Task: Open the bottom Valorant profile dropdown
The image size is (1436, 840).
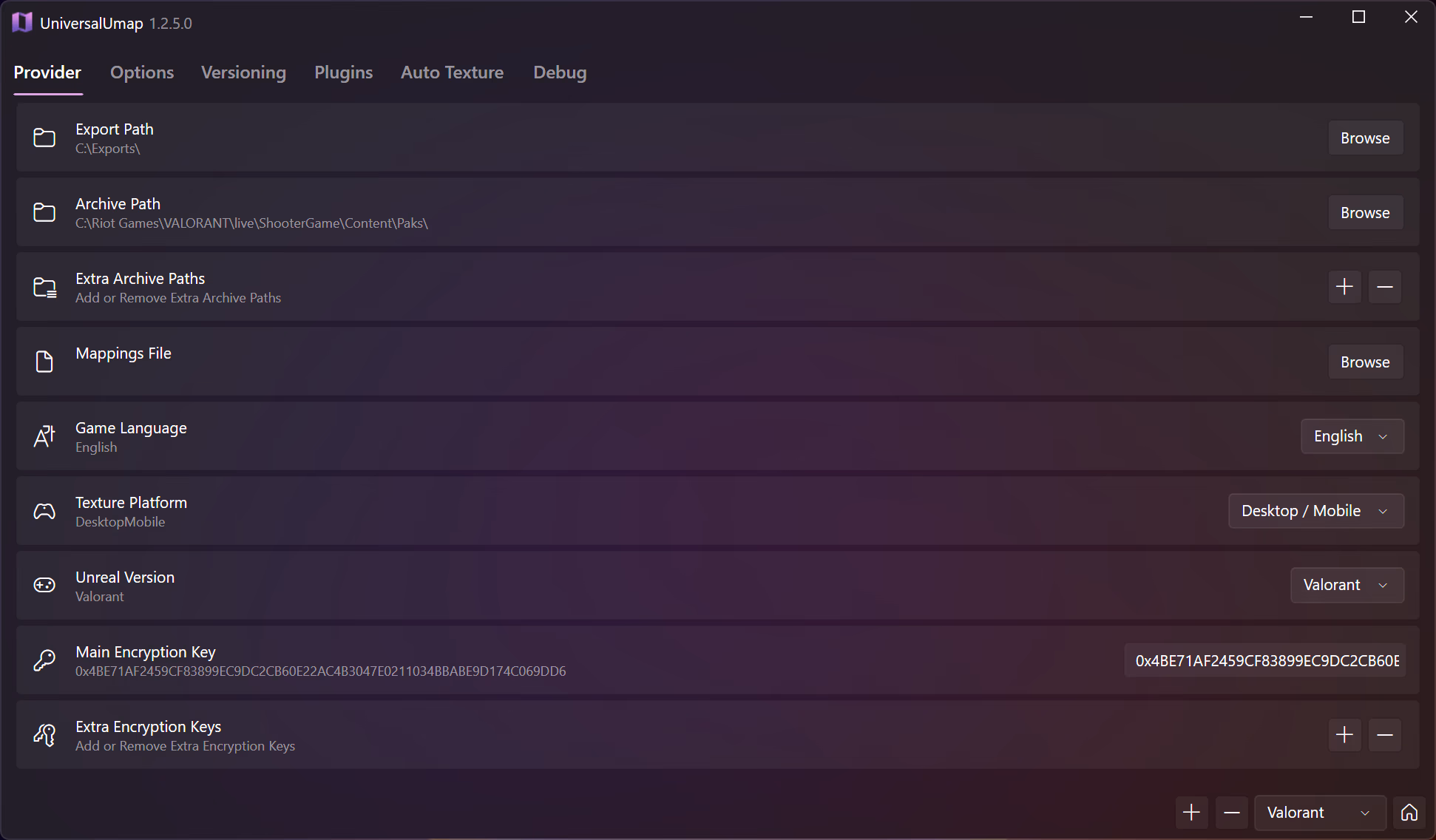Action: [1320, 813]
